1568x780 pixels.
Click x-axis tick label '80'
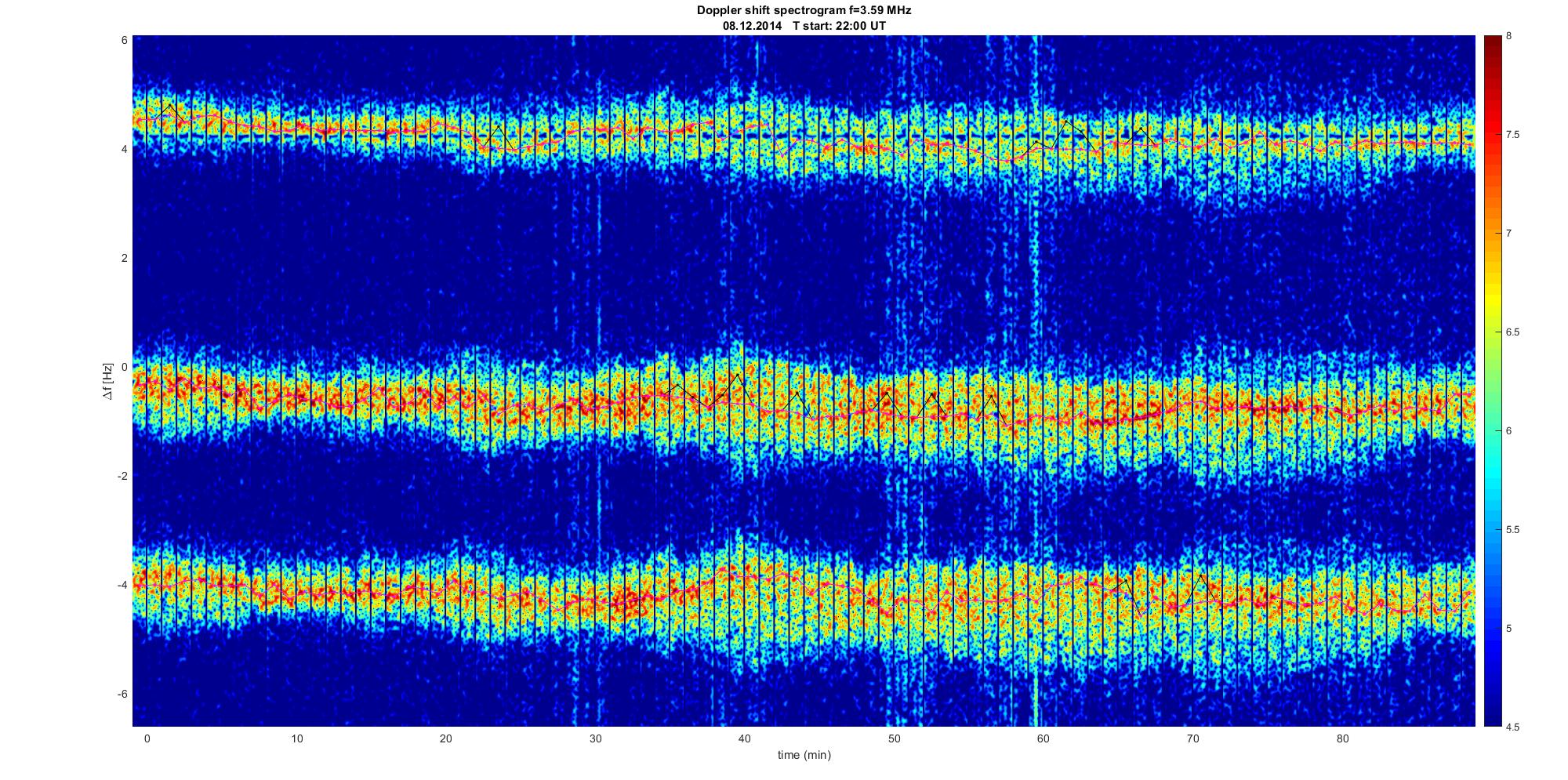[x=1342, y=738]
